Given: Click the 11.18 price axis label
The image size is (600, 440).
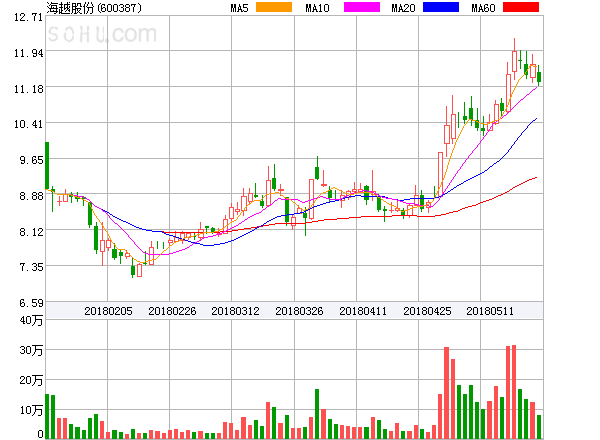Looking at the screenshot, I should click(28, 89).
